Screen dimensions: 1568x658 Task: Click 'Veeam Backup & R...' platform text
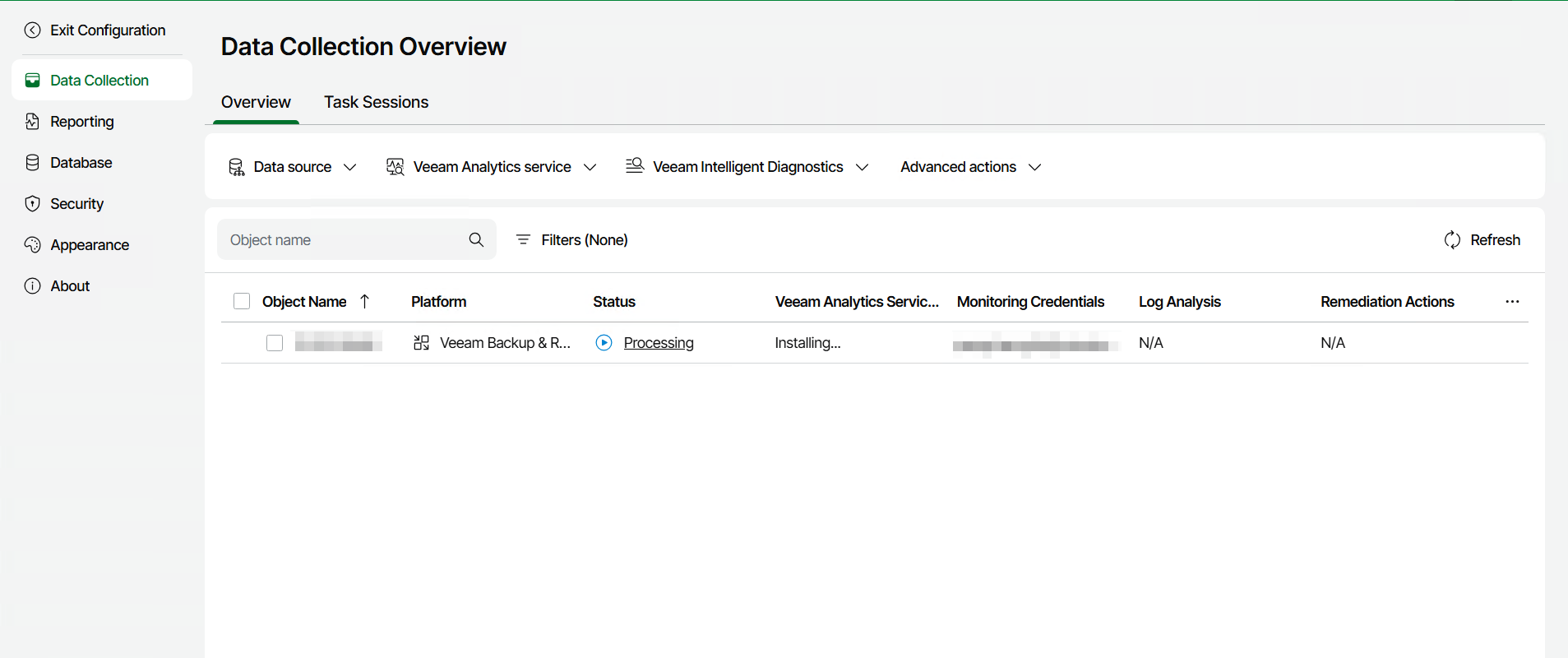click(505, 343)
